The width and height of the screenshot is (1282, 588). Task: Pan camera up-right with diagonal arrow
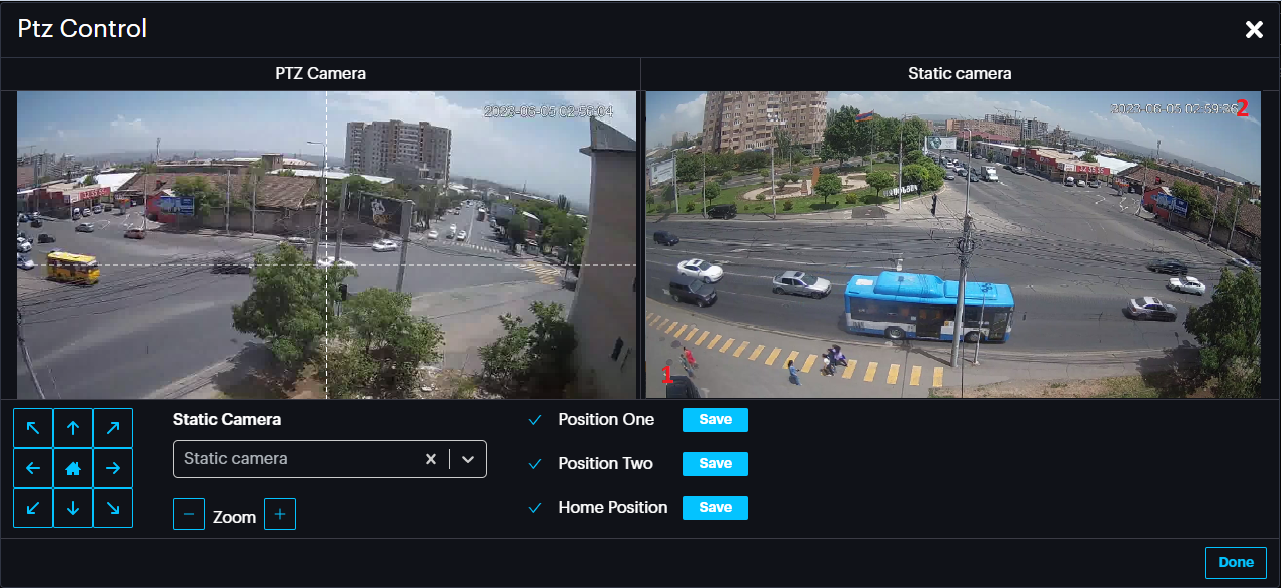[x=113, y=428]
